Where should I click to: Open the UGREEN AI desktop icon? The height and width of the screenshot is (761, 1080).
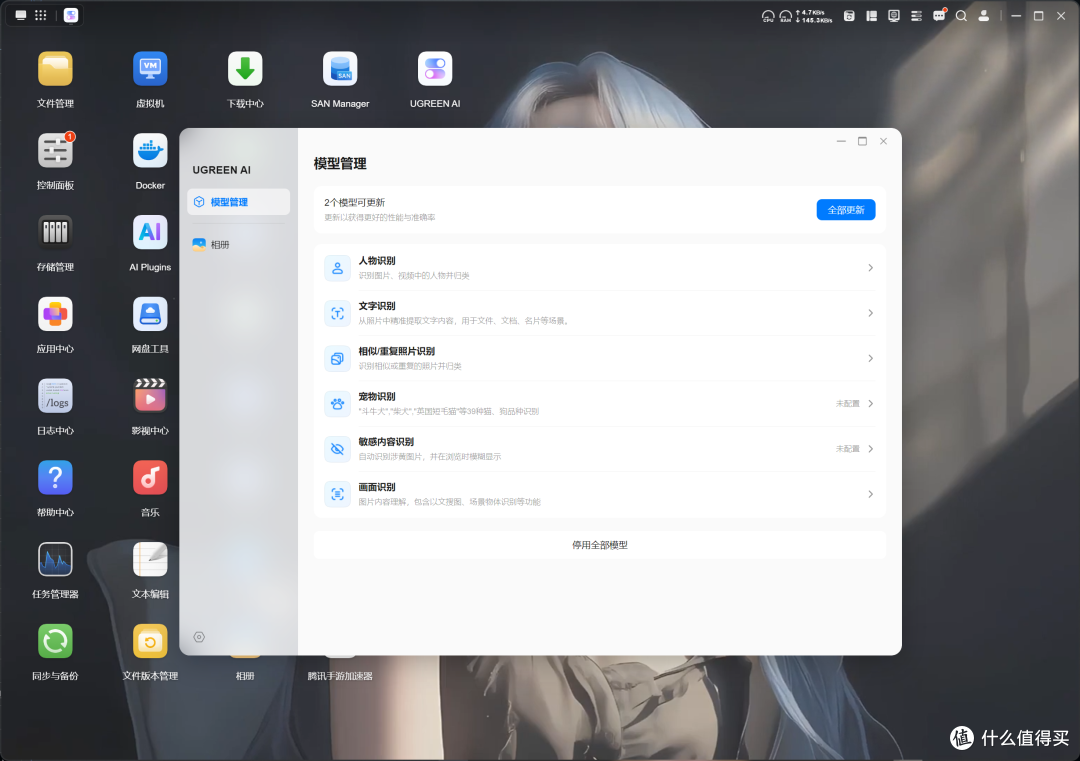tap(435, 69)
